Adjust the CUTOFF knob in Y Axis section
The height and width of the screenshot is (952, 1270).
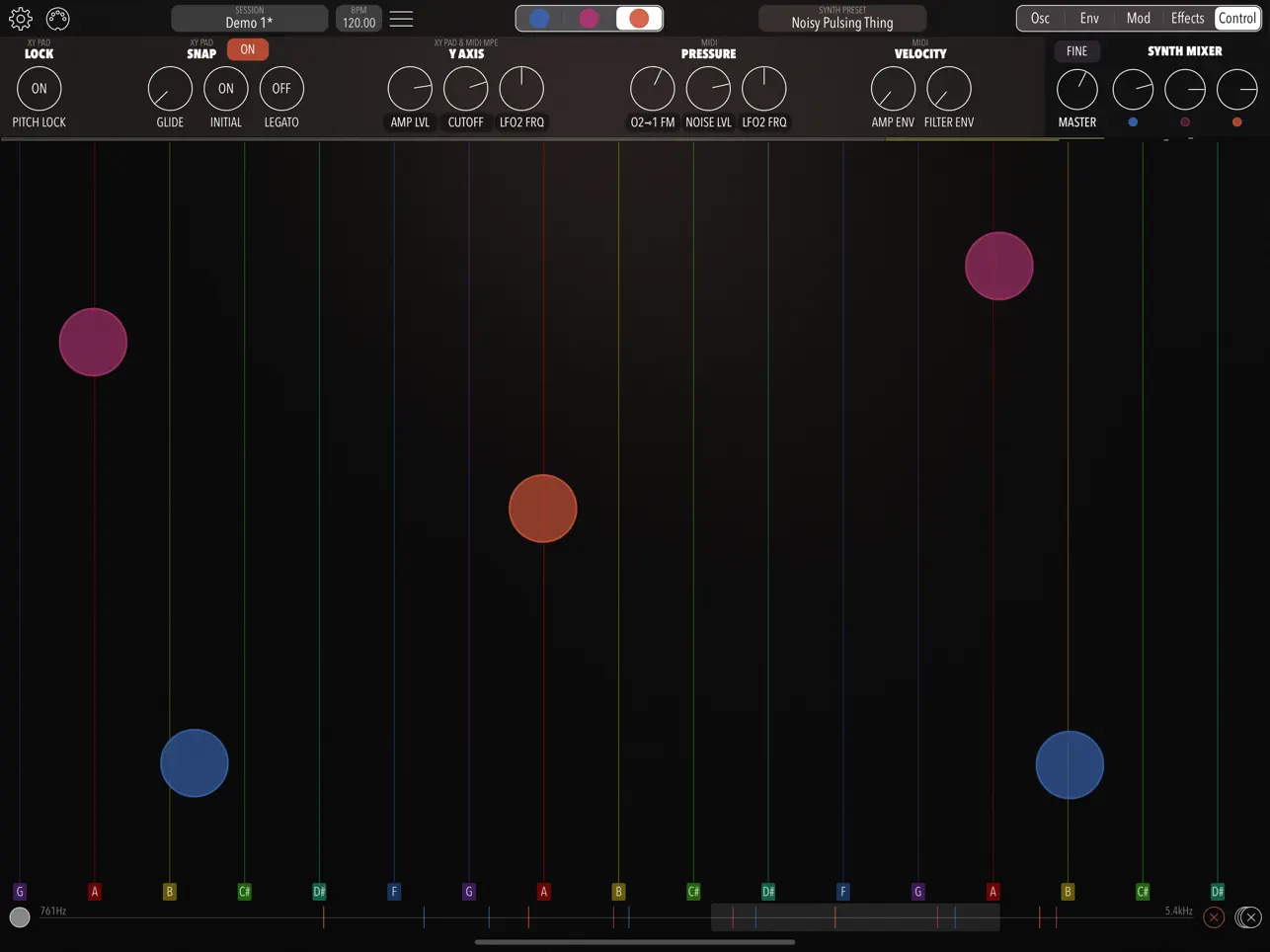(465, 89)
